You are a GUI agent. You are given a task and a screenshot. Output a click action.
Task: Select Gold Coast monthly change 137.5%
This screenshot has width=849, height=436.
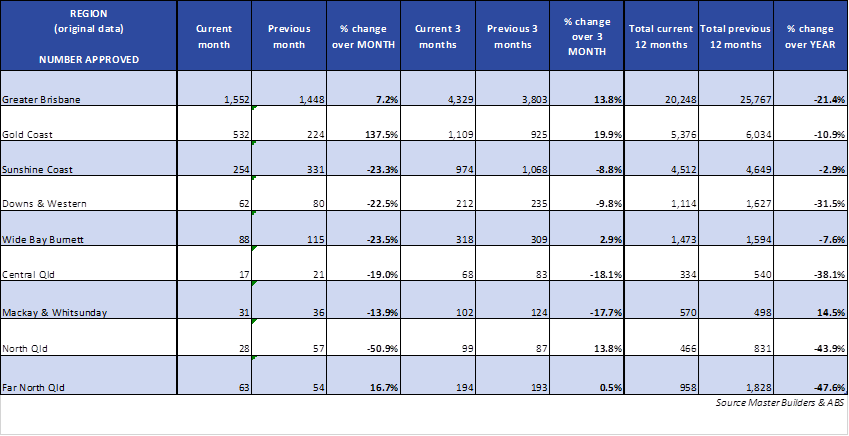(x=363, y=123)
